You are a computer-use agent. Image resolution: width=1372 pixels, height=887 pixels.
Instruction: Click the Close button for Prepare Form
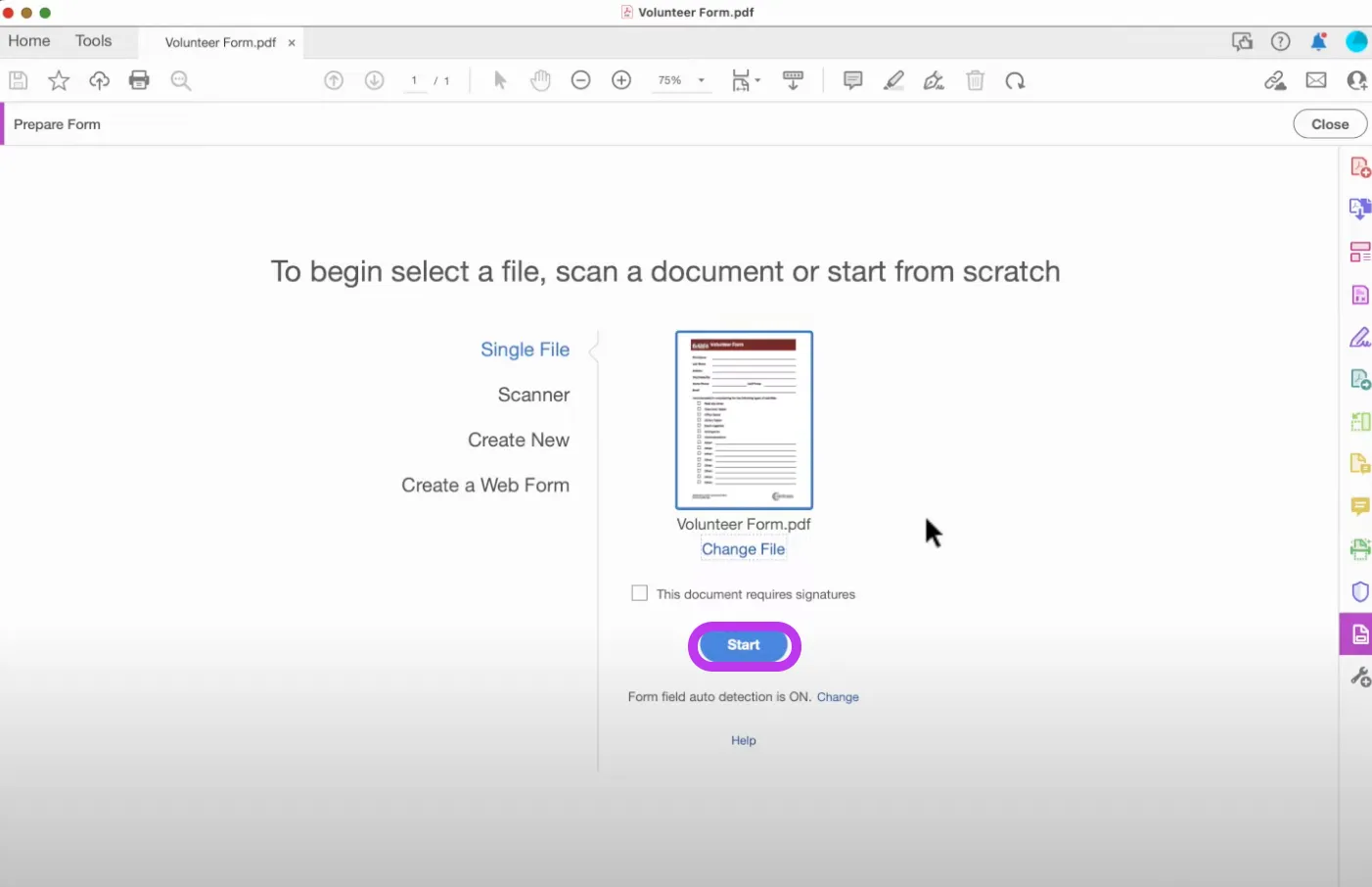pos(1330,124)
